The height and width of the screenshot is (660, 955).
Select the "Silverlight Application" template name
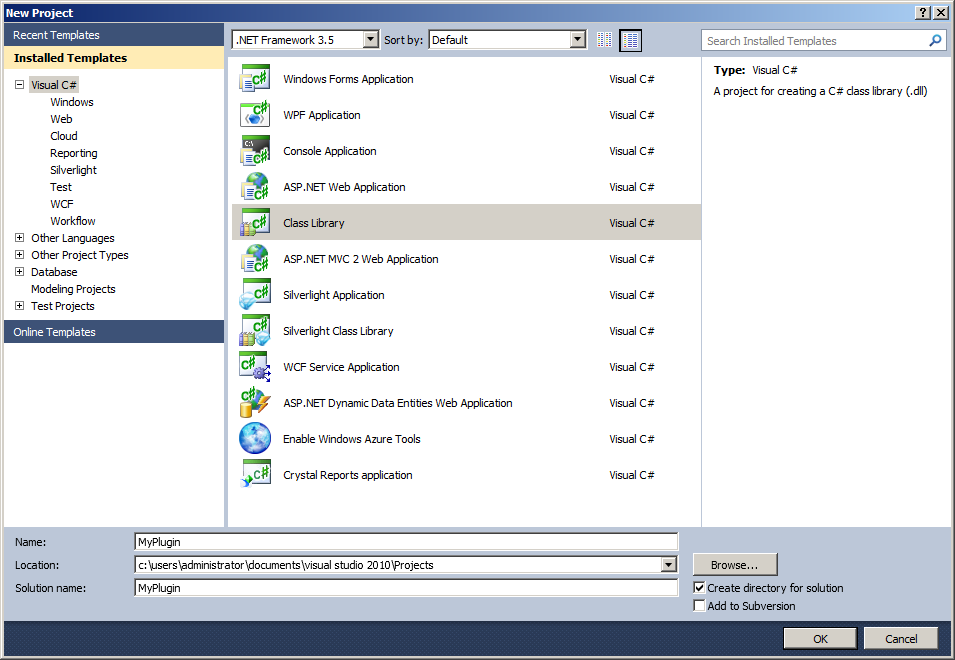pos(334,295)
